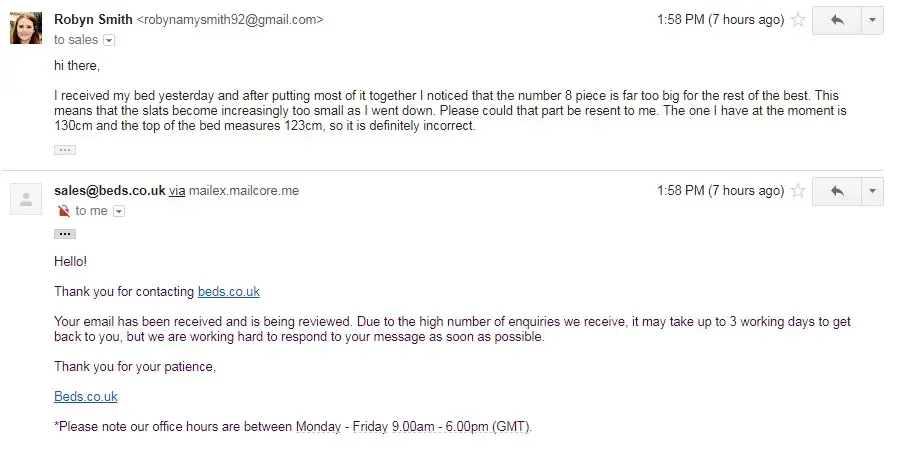Image resolution: width=898 pixels, height=458 pixels.
Task: Star the sales@beds.co.uk auto-reply
Action: click(798, 191)
